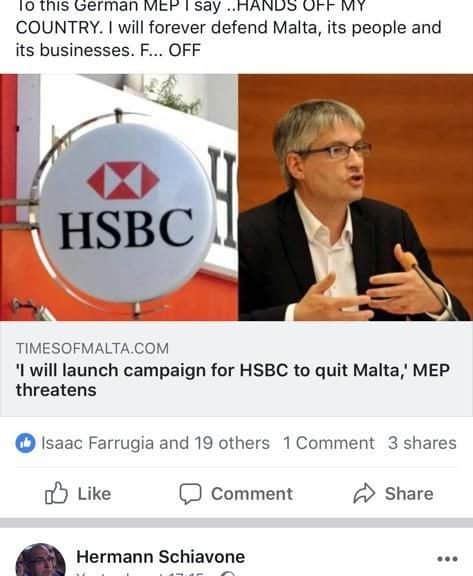Viewport: 473px width, 576px height.
Task: Open Hermann Schiavone's profile picture
Action: 40,559
